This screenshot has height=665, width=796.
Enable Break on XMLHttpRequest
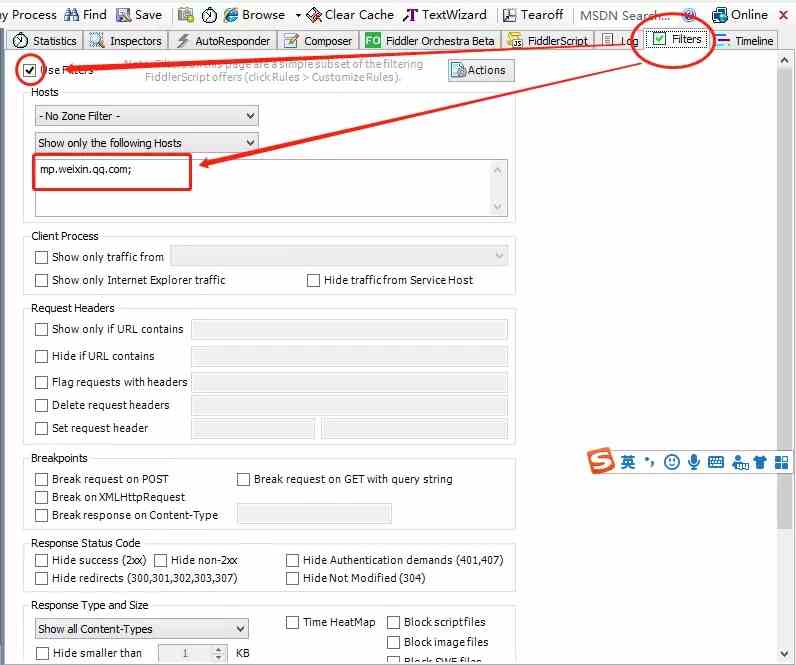(x=42, y=497)
